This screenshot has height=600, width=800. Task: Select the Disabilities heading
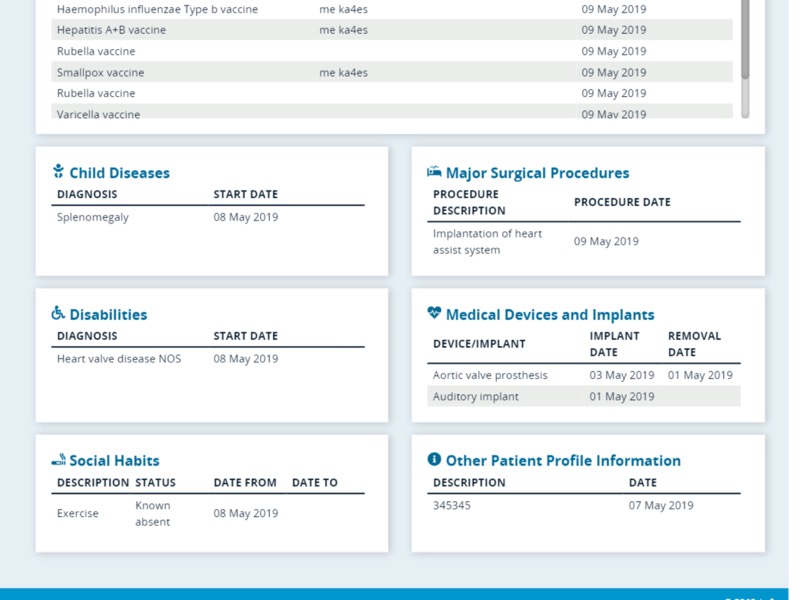(x=108, y=315)
